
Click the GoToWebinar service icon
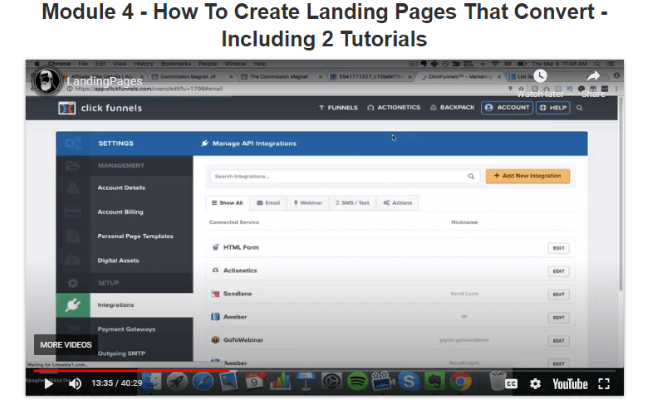(x=215, y=340)
